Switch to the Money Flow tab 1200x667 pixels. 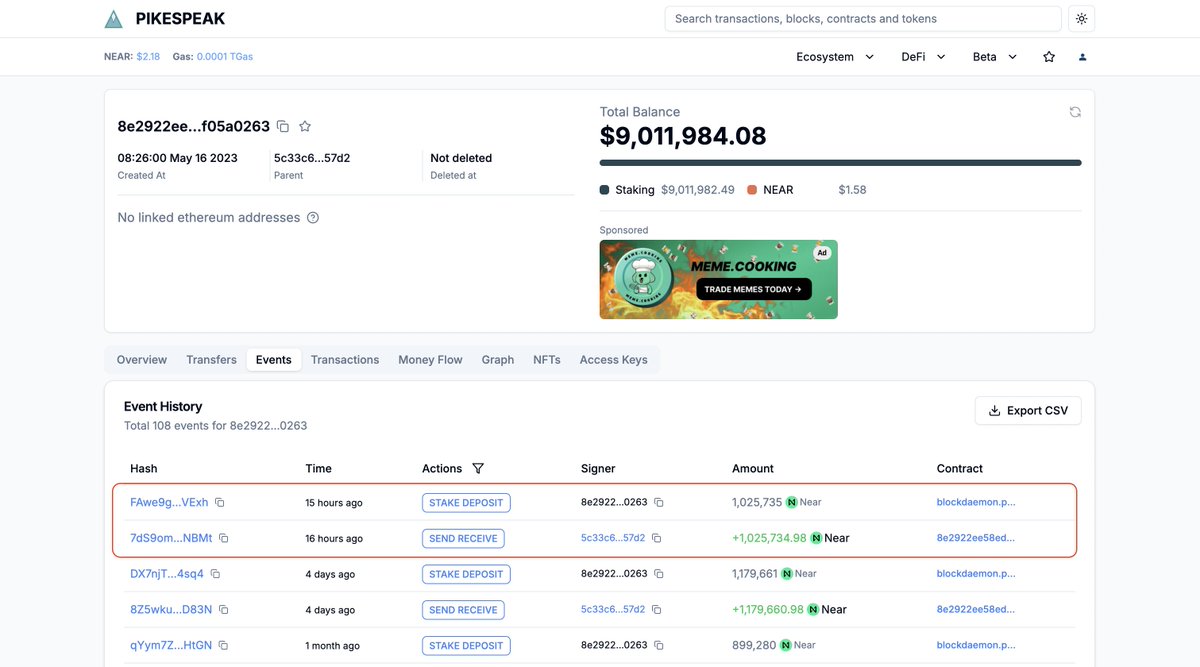430,359
